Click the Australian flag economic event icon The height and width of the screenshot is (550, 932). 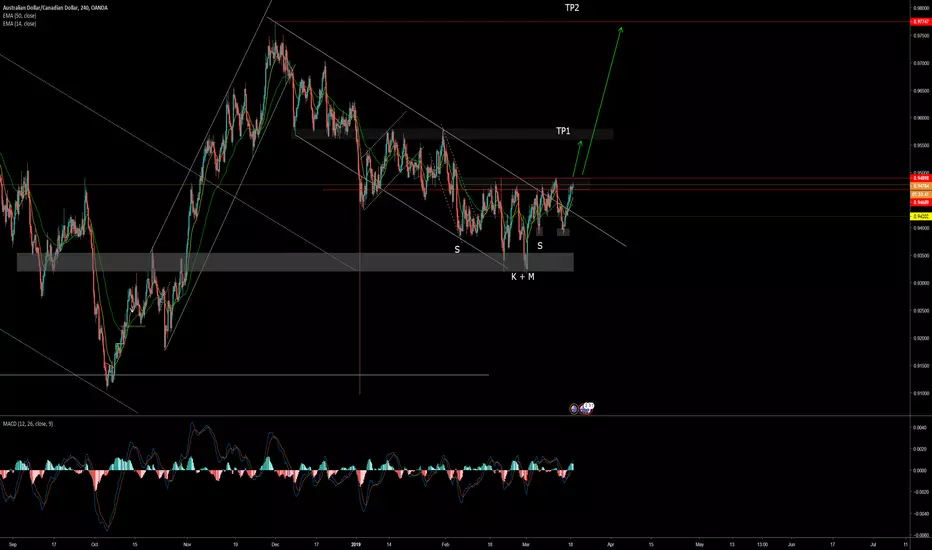click(x=574, y=408)
